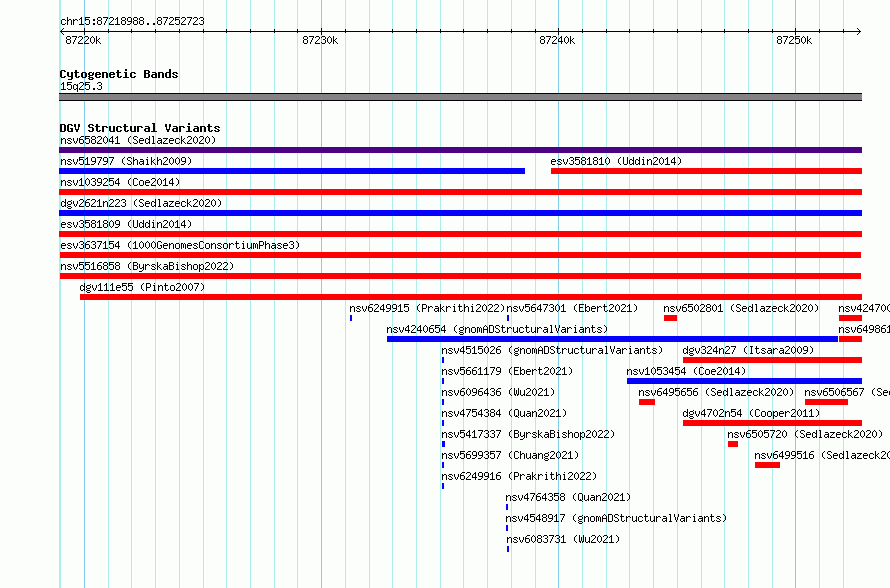Click the red nsv1039254 variant bar
The width and height of the screenshot is (890, 588).
pos(460,192)
